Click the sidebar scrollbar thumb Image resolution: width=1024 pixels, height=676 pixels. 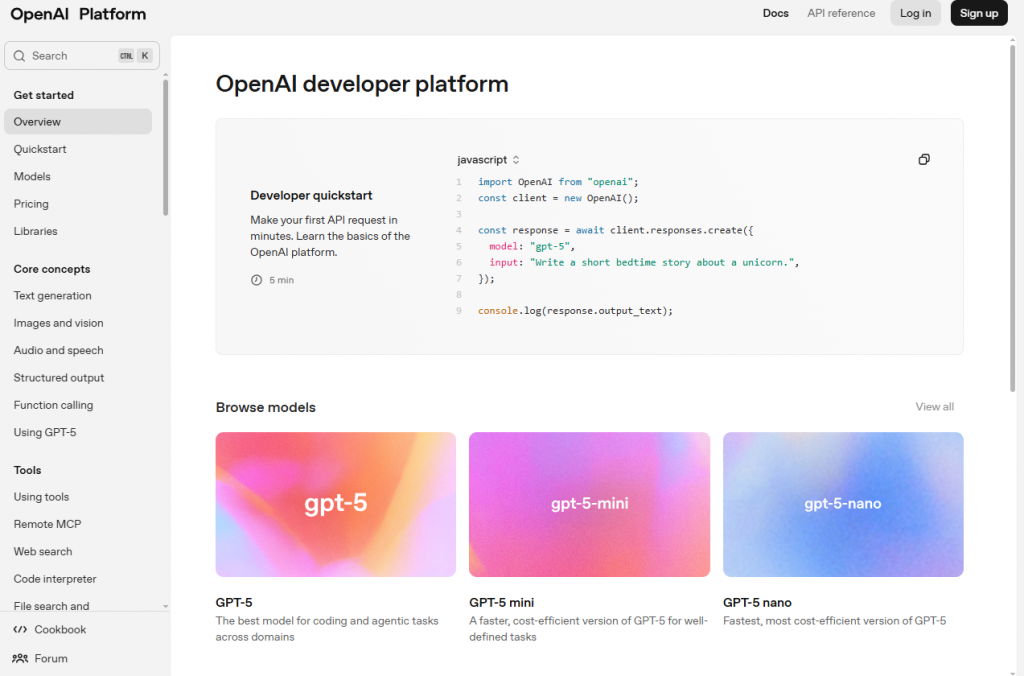[165, 147]
